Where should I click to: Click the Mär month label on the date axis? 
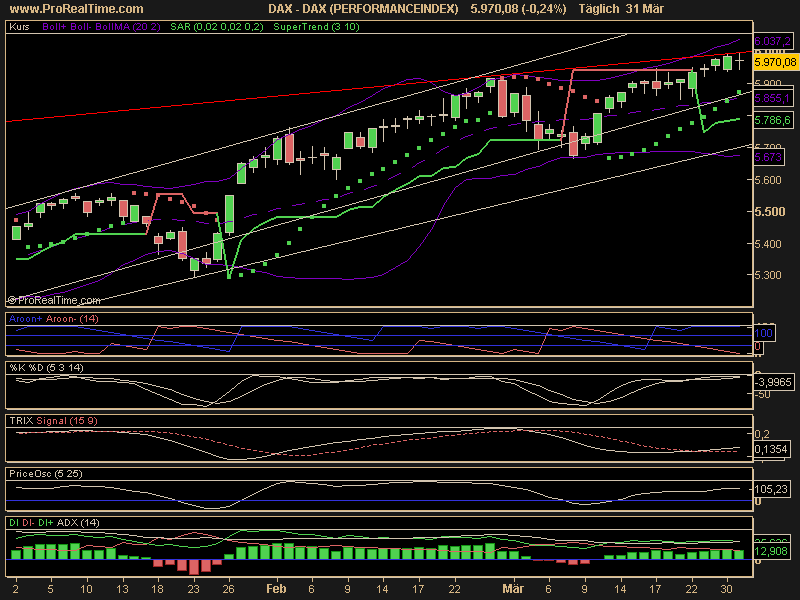pos(513,589)
